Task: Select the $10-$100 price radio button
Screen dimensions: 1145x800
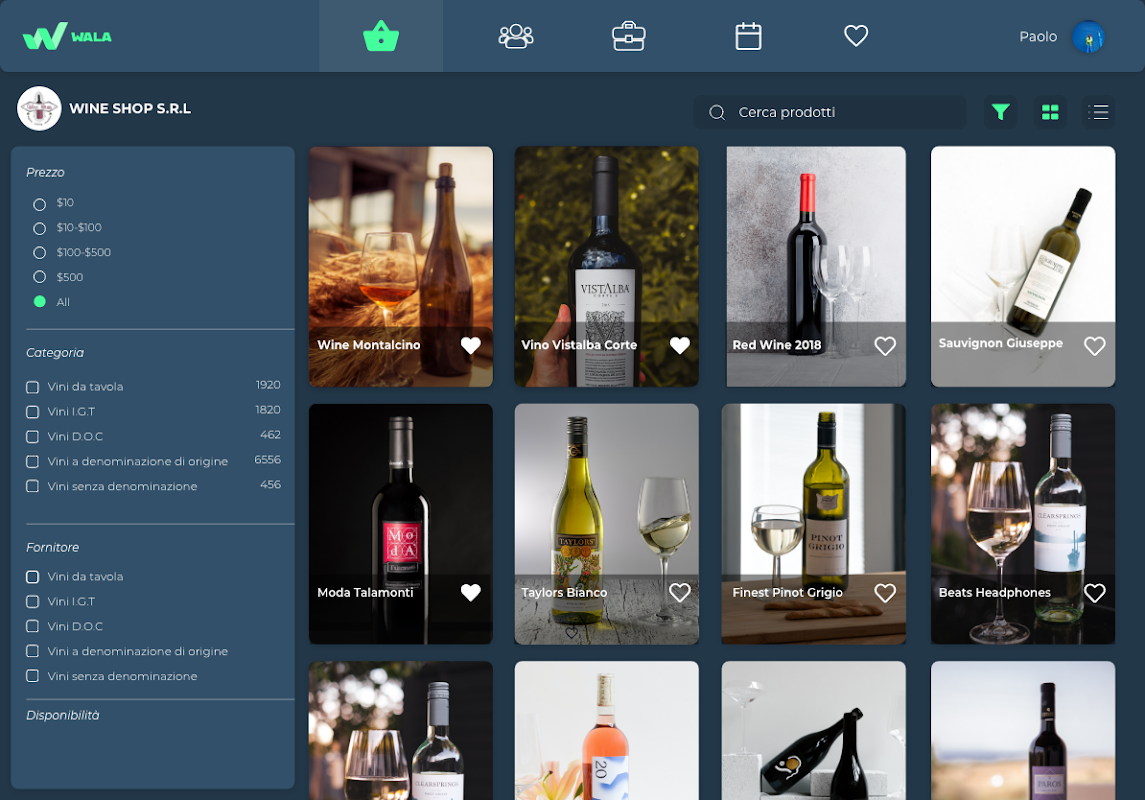Action: [39, 228]
